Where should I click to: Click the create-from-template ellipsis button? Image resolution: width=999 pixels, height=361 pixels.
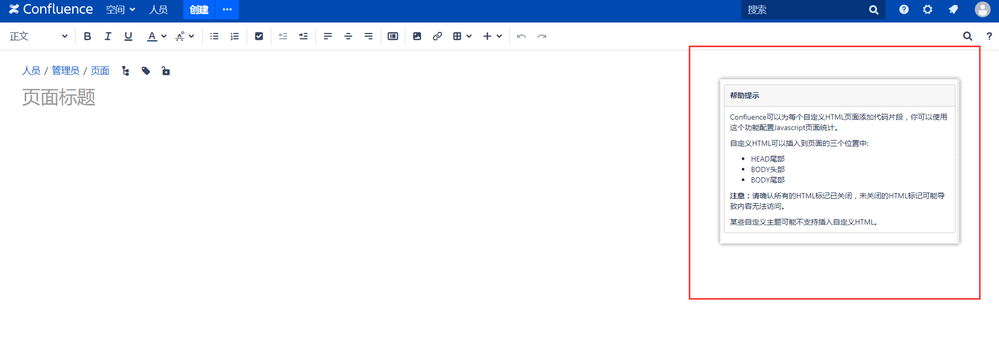click(227, 10)
